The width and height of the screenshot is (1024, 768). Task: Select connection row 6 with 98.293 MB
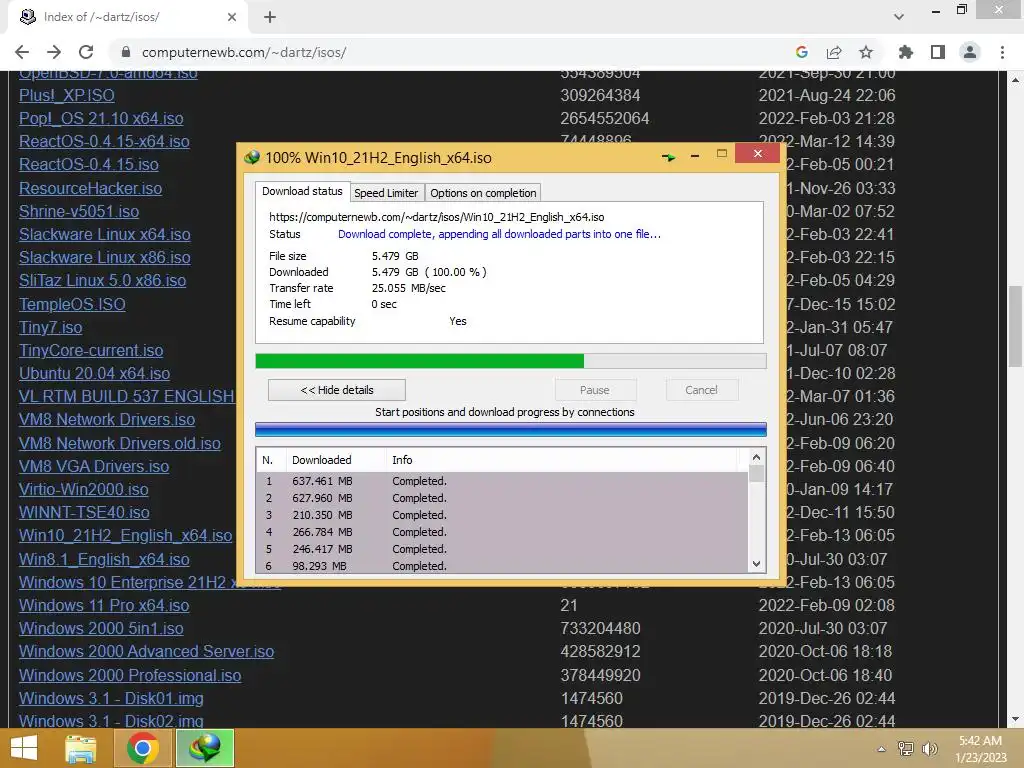(502, 566)
